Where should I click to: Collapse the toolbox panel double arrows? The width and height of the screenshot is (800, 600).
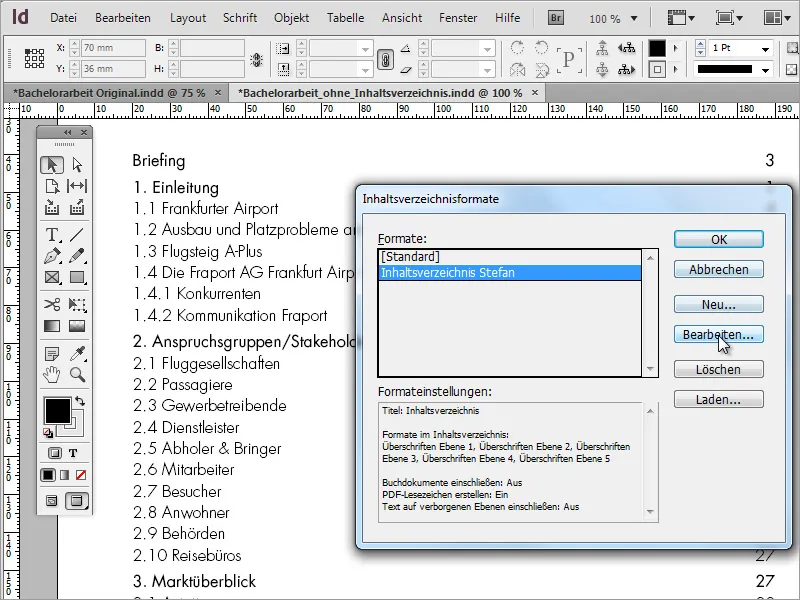[67, 133]
